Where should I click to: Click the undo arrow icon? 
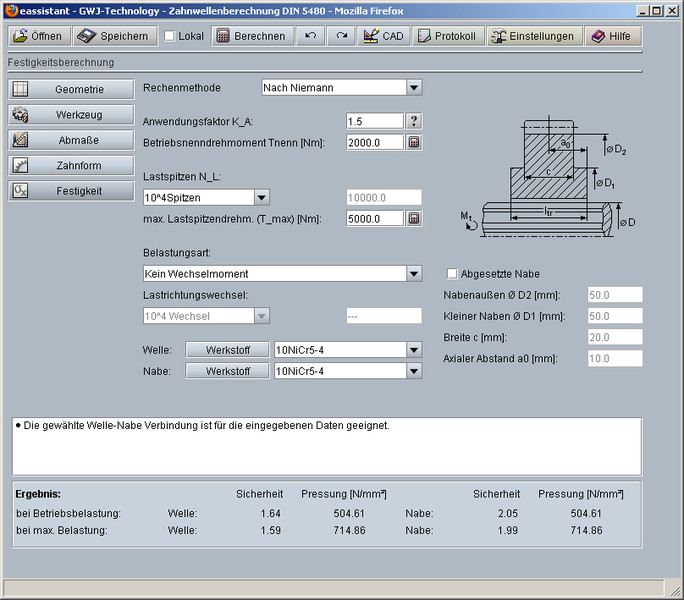[311, 36]
